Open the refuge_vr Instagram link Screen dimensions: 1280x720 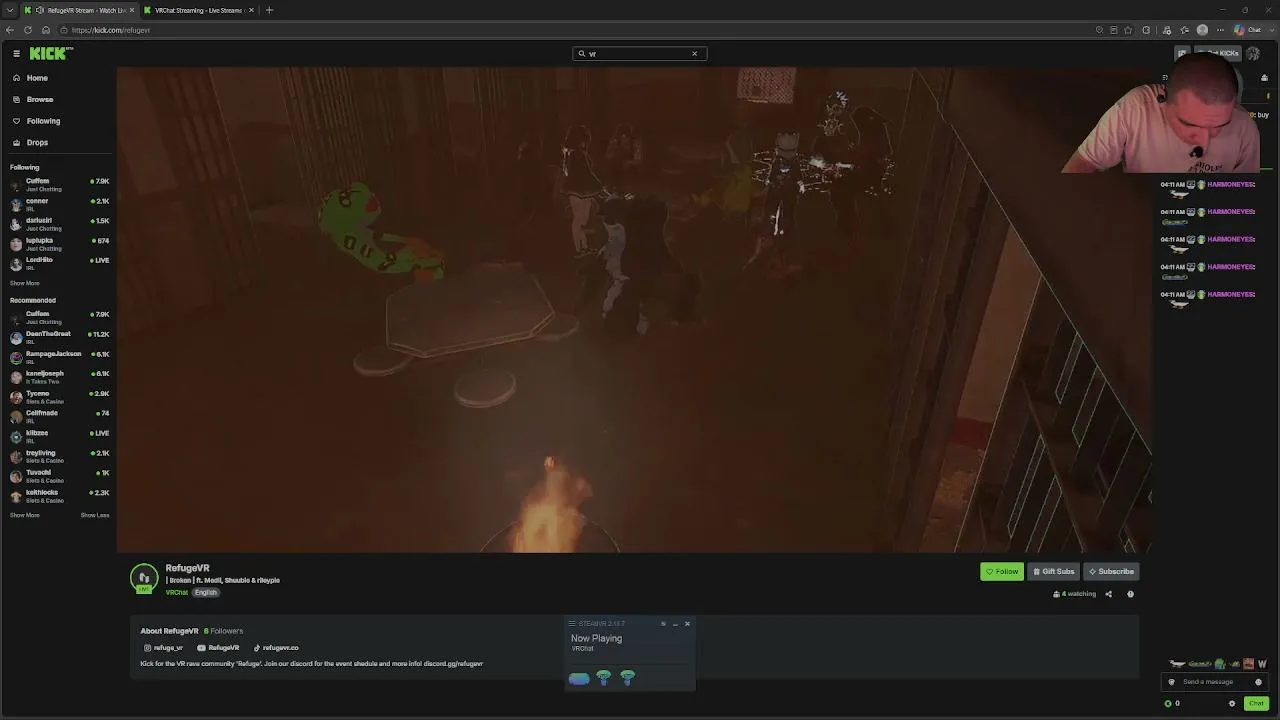point(162,648)
